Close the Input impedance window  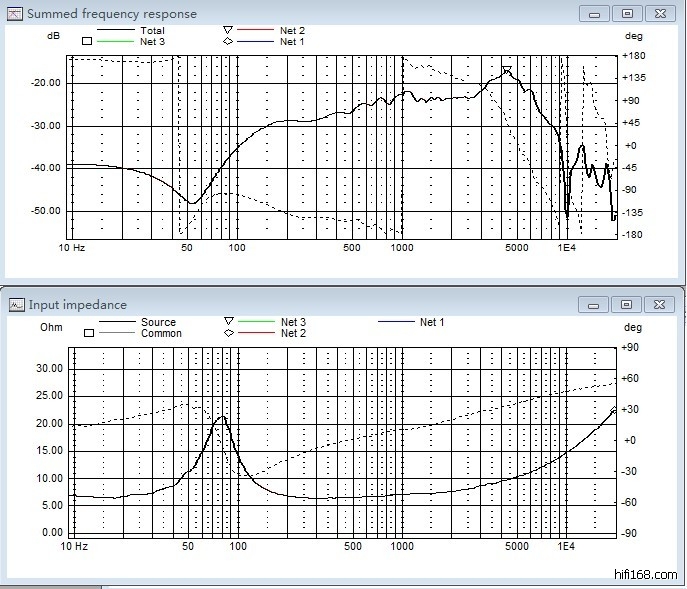coord(659,304)
